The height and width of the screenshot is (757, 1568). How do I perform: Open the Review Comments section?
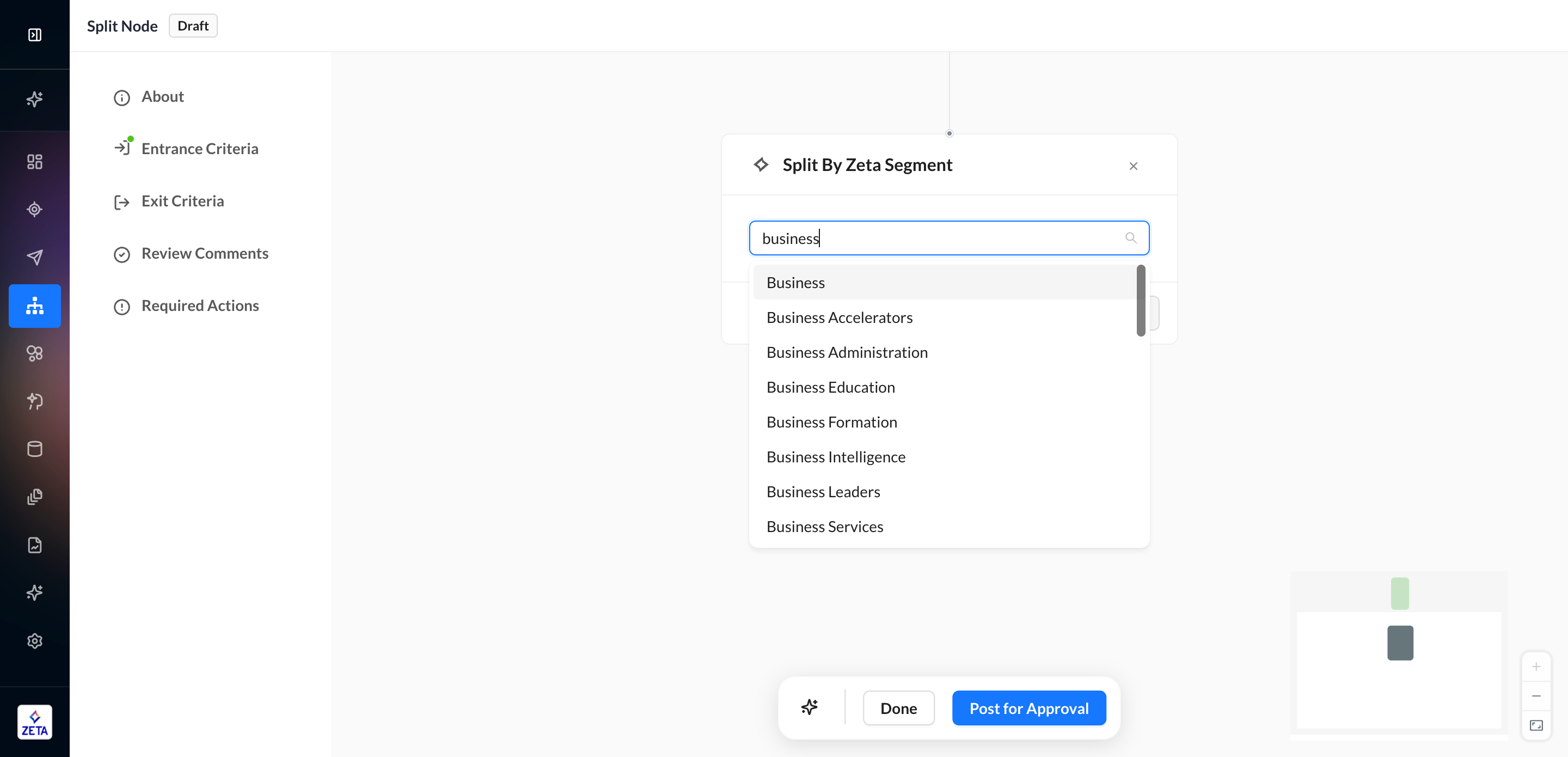tap(205, 253)
